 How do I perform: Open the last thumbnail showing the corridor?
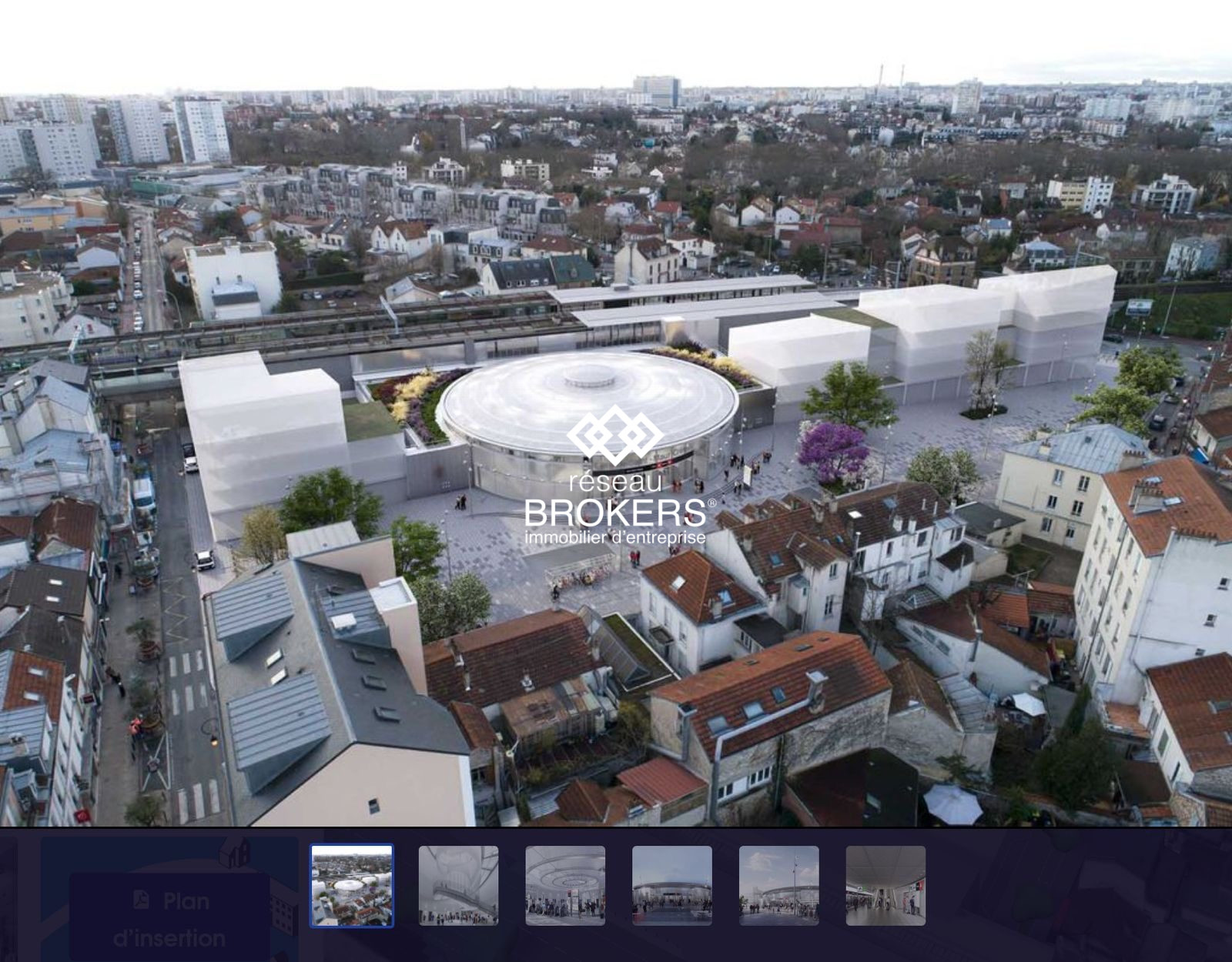click(885, 885)
